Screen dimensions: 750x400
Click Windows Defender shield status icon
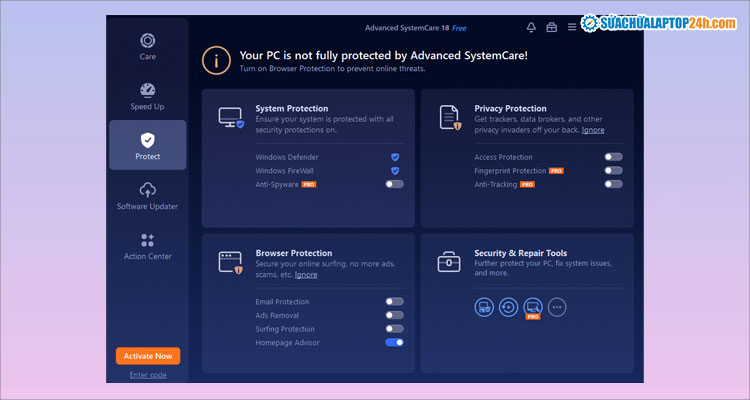click(x=395, y=157)
